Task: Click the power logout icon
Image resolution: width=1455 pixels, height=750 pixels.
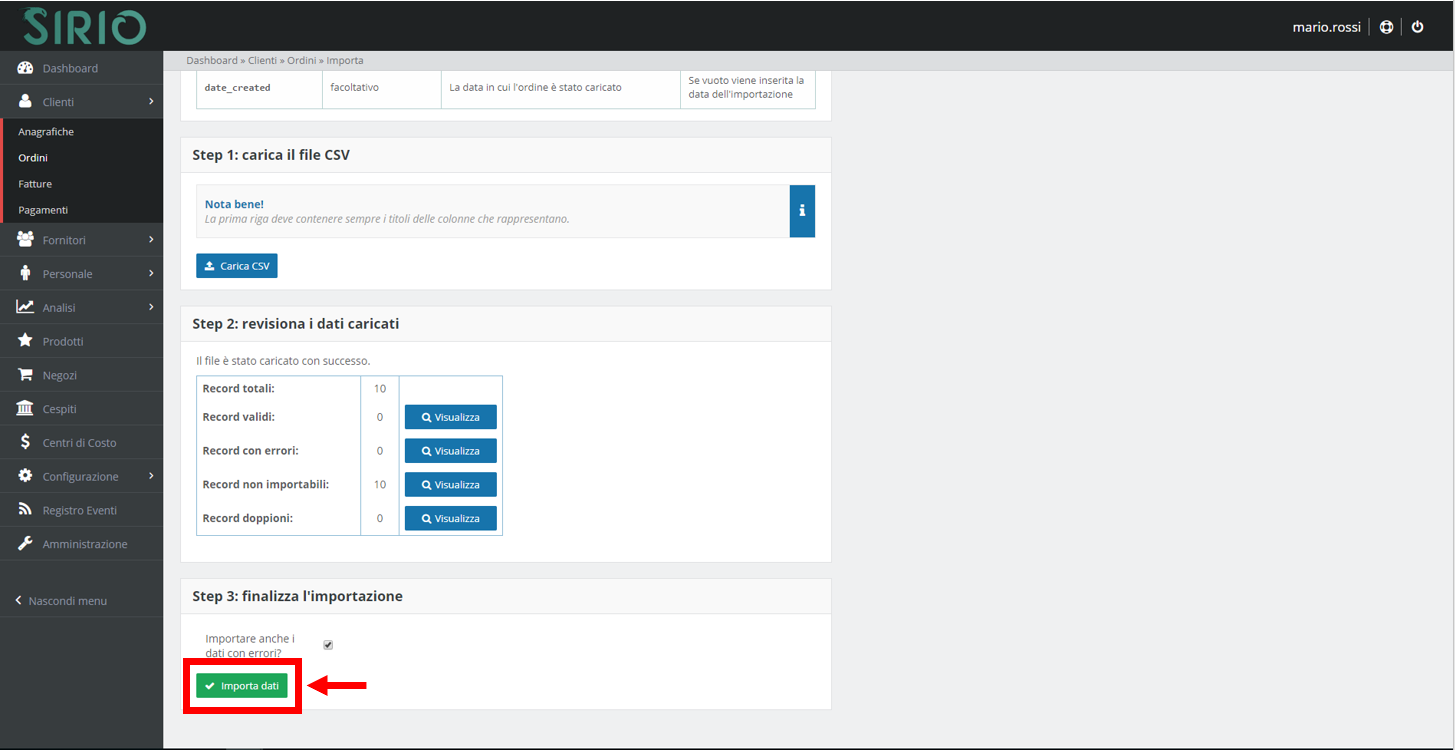Action: click(x=1417, y=27)
